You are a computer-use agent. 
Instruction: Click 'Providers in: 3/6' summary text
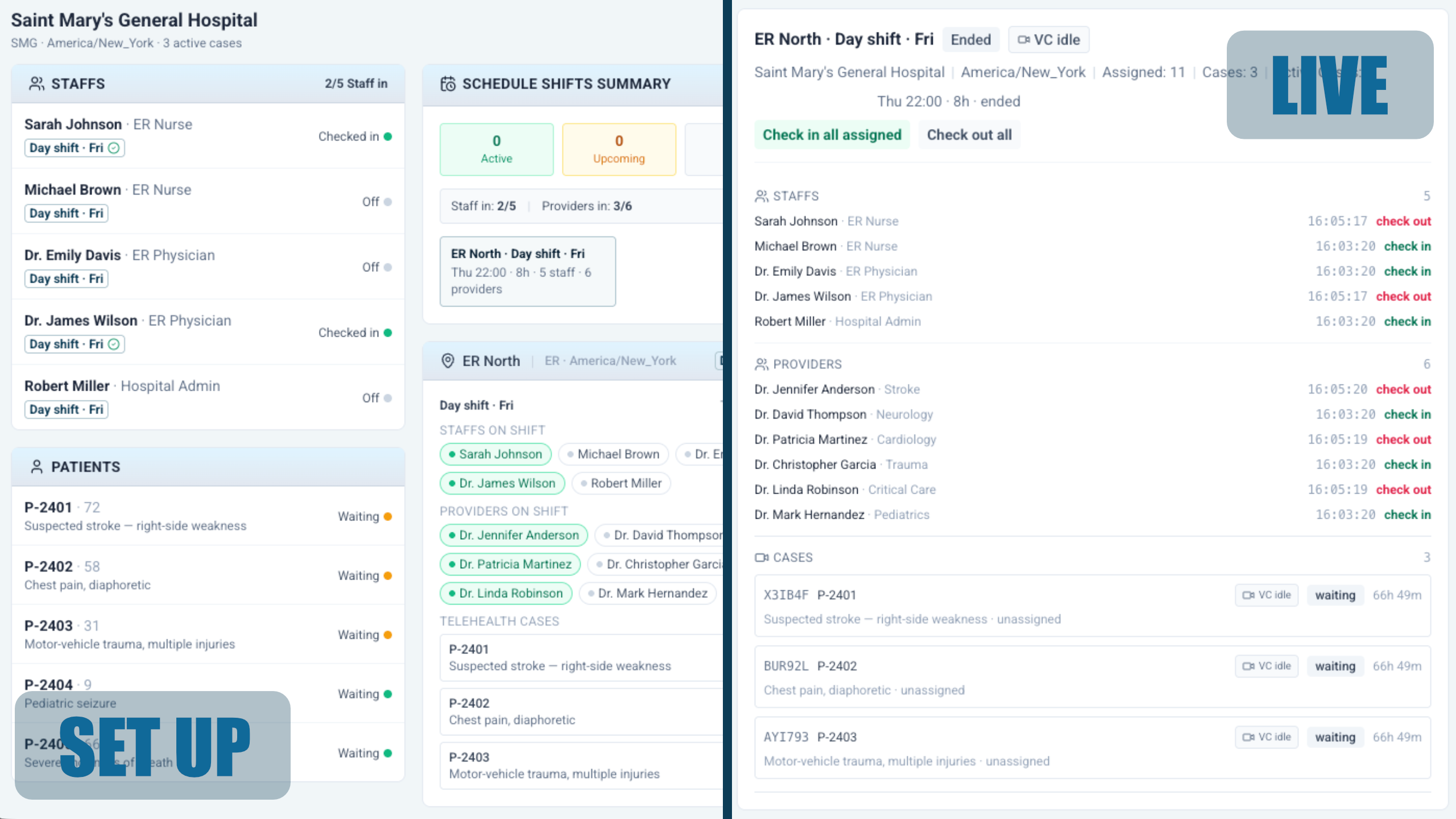click(x=586, y=206)
